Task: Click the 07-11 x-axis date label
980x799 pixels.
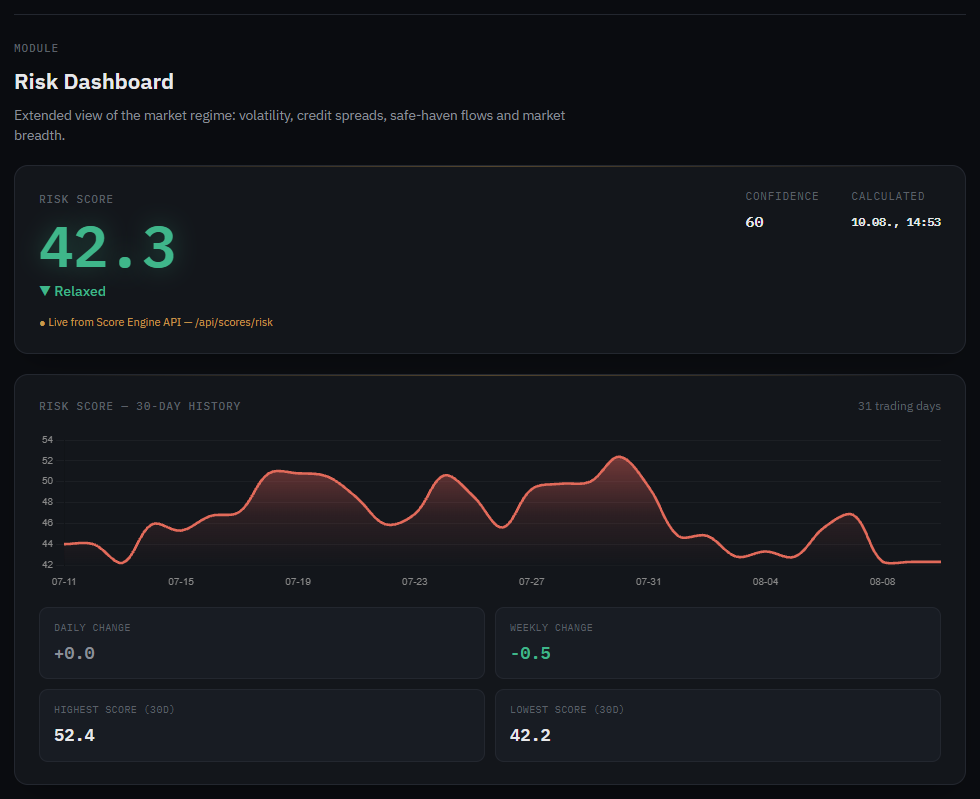Action: click(x=64, y=581)
